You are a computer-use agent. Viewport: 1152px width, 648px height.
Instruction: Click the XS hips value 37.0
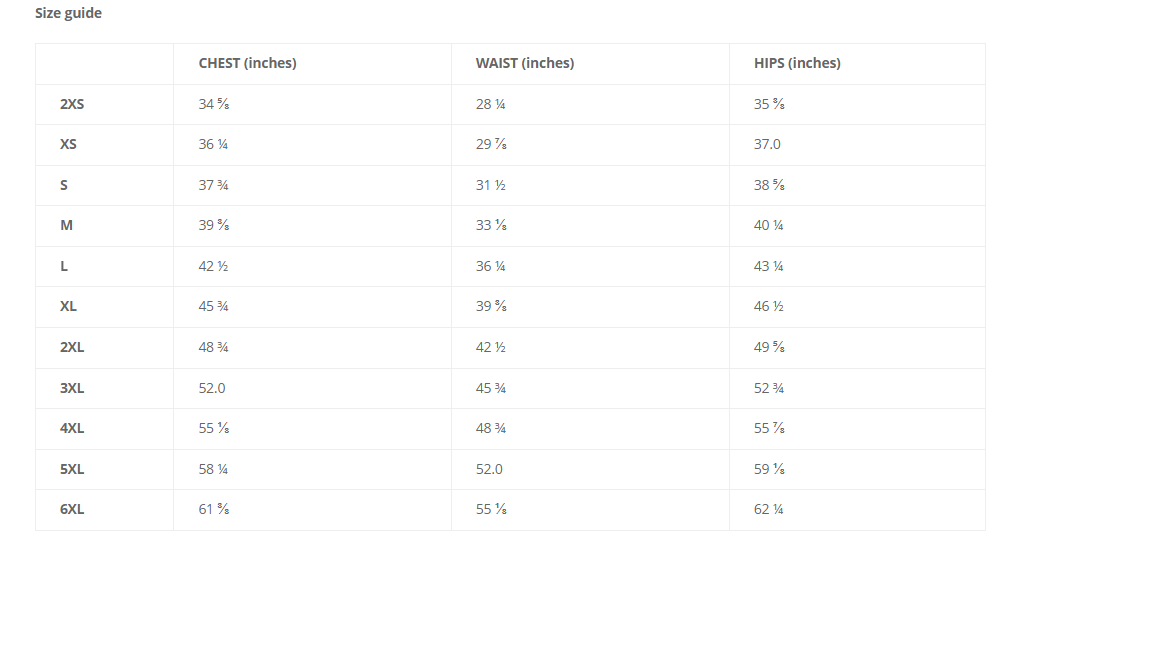click(767, 144)
